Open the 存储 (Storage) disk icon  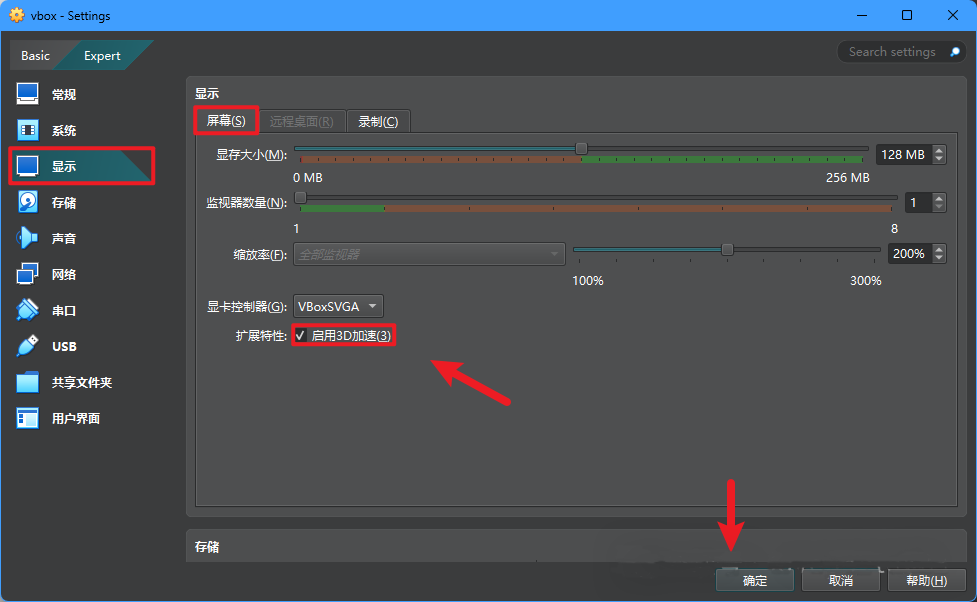pos(27,203)
